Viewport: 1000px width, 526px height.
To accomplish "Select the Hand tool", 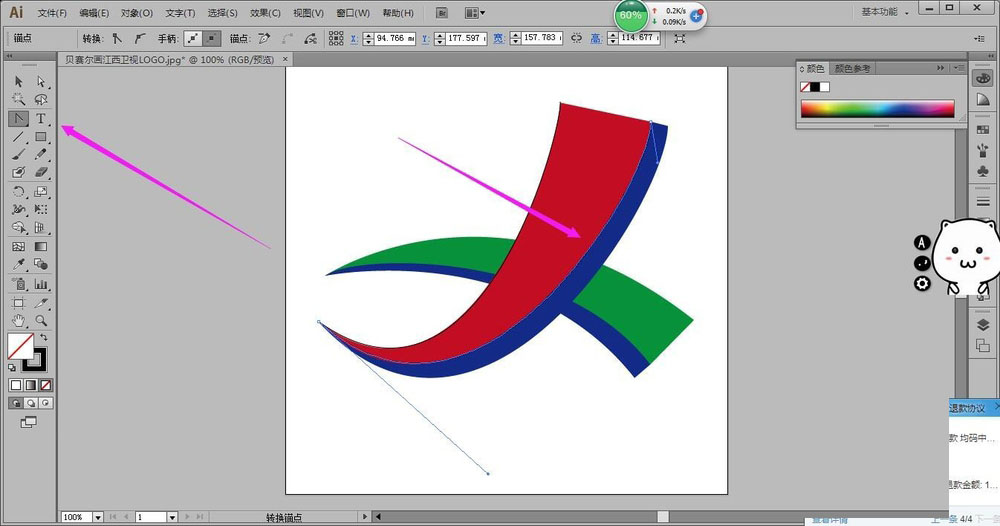I will pos(18,321).
